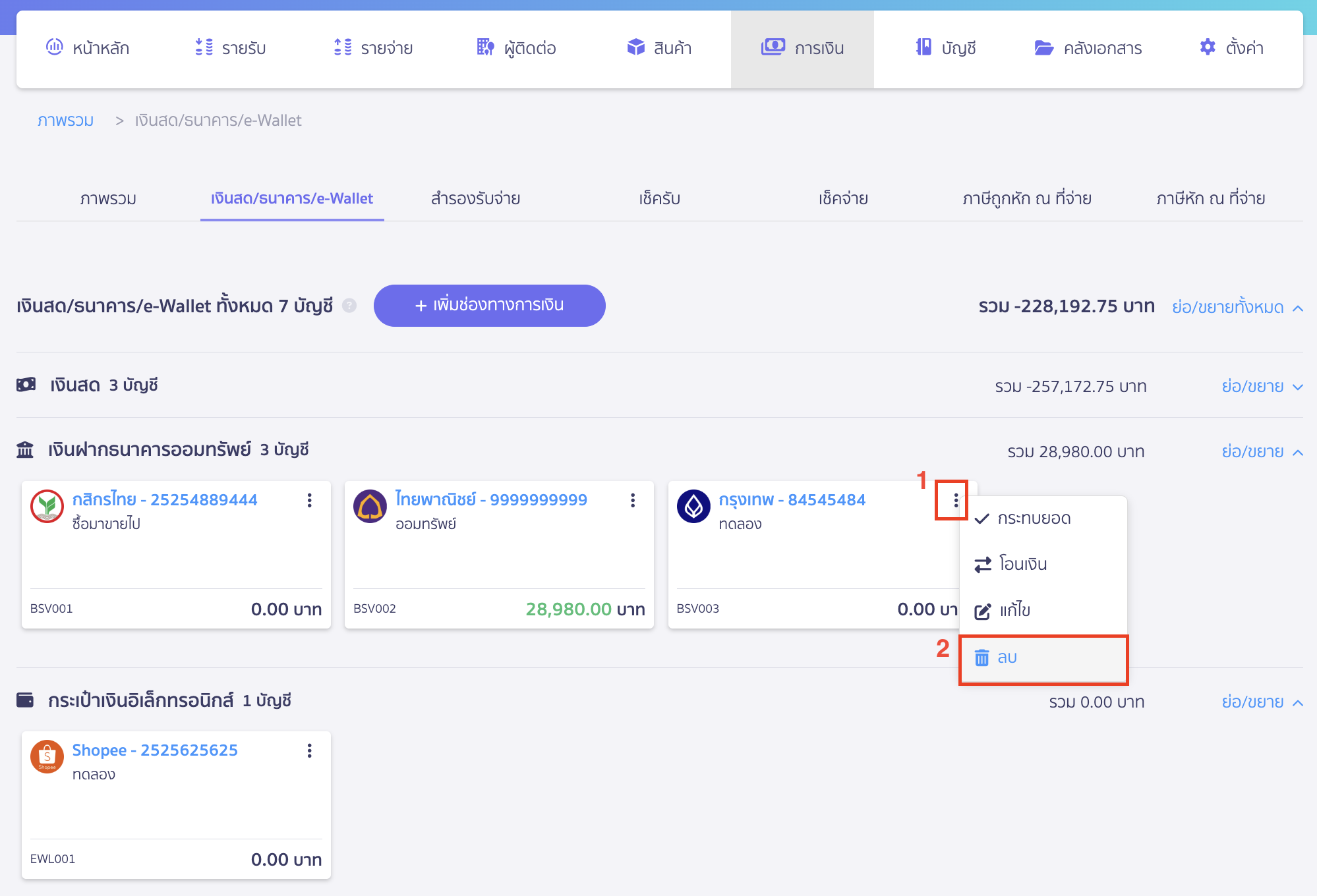Viewport: 1317px width, 896px height.
Task: Open three-dot menu on ไทยพาณิชย์ account card
Action: click(632, 501)
